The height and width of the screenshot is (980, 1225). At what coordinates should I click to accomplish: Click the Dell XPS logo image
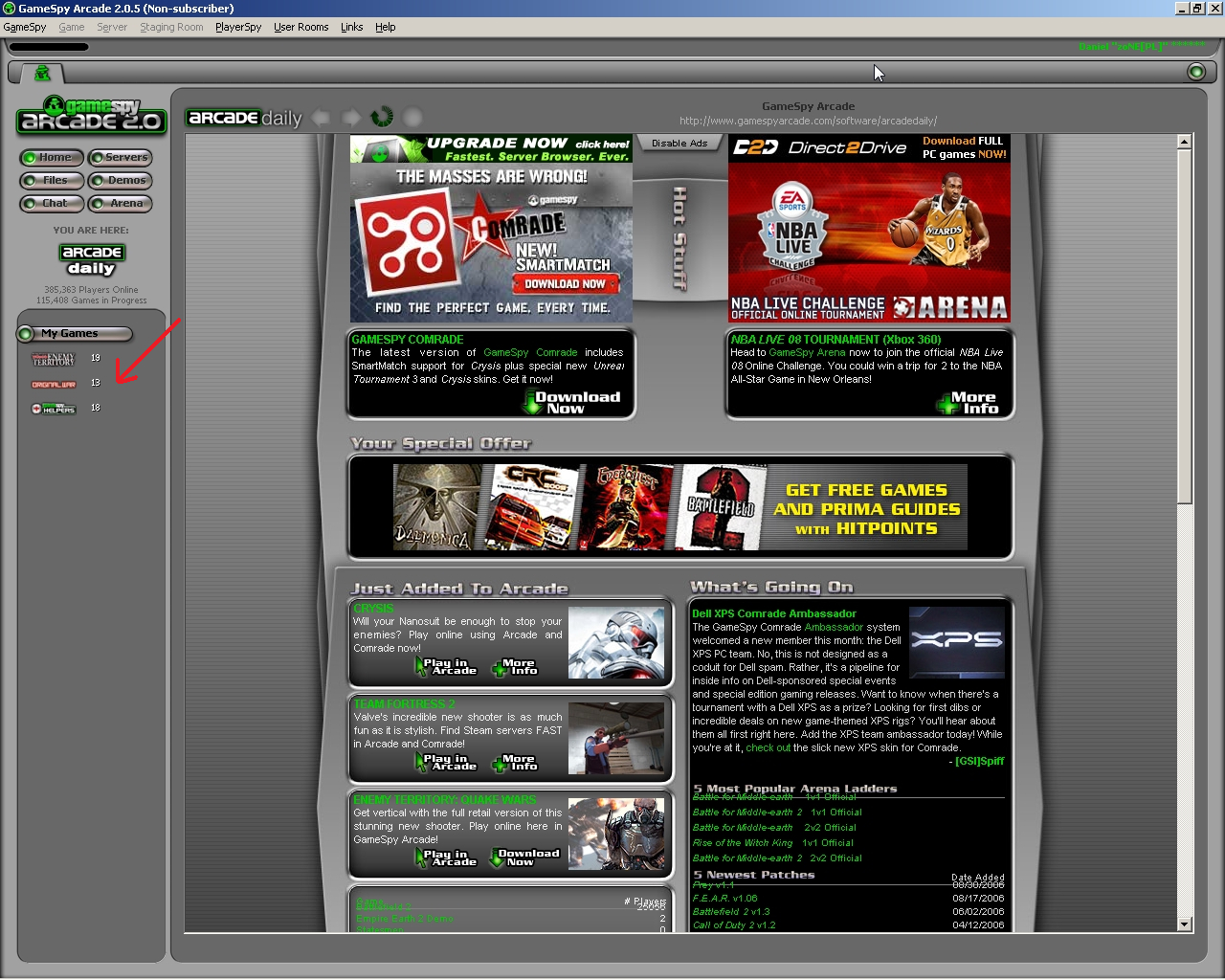point(957,641)
